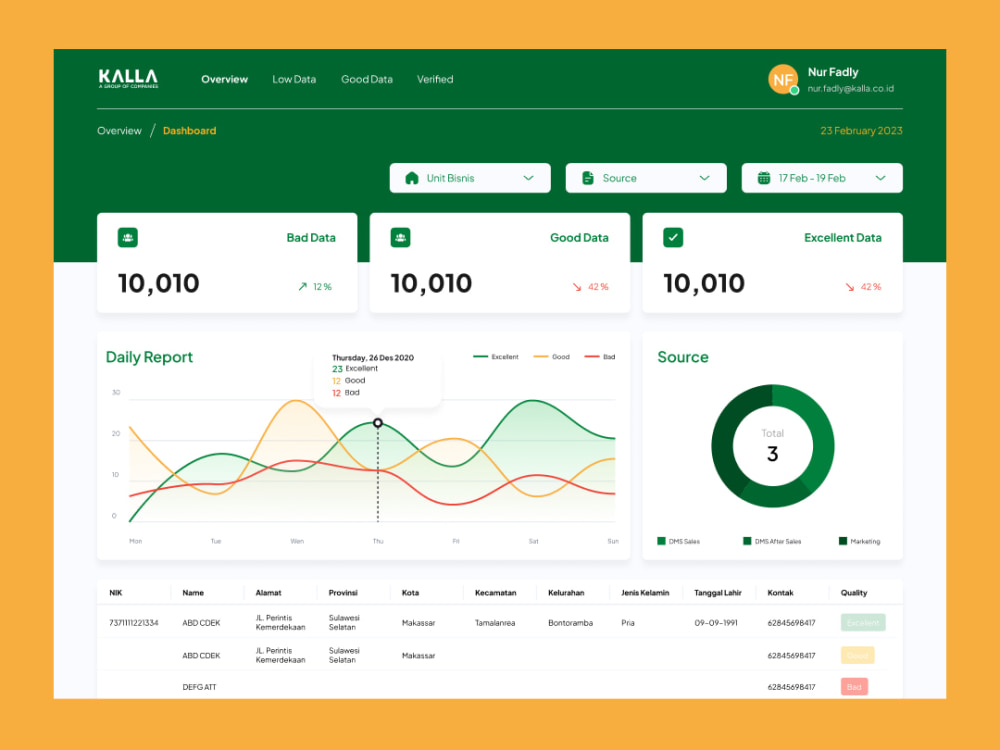Click the Thursday data point marker on chart
Viewport: 1000px width, 750px height.
(x=378, y=423)
